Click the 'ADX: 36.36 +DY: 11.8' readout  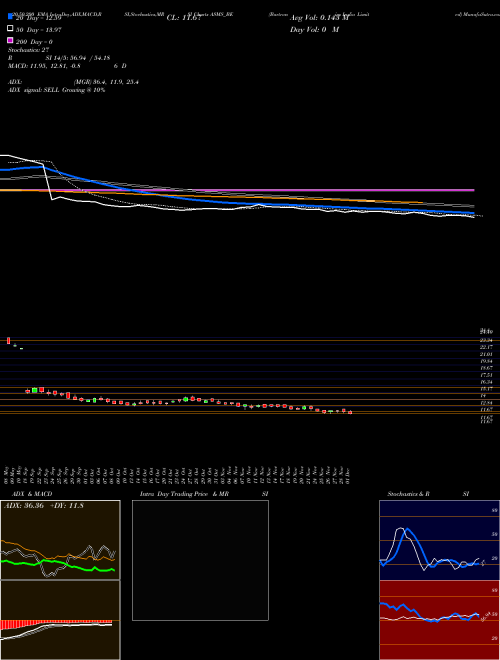pos(44,506)
